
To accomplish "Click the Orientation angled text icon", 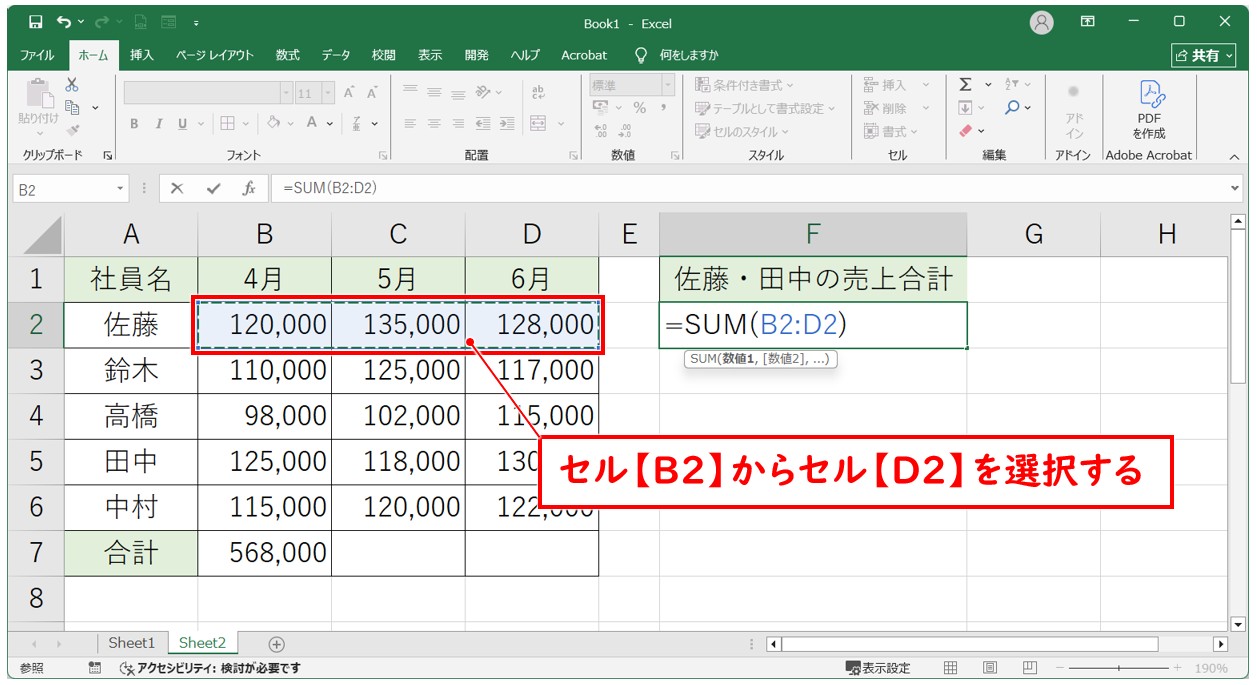I will click(483, 92).
